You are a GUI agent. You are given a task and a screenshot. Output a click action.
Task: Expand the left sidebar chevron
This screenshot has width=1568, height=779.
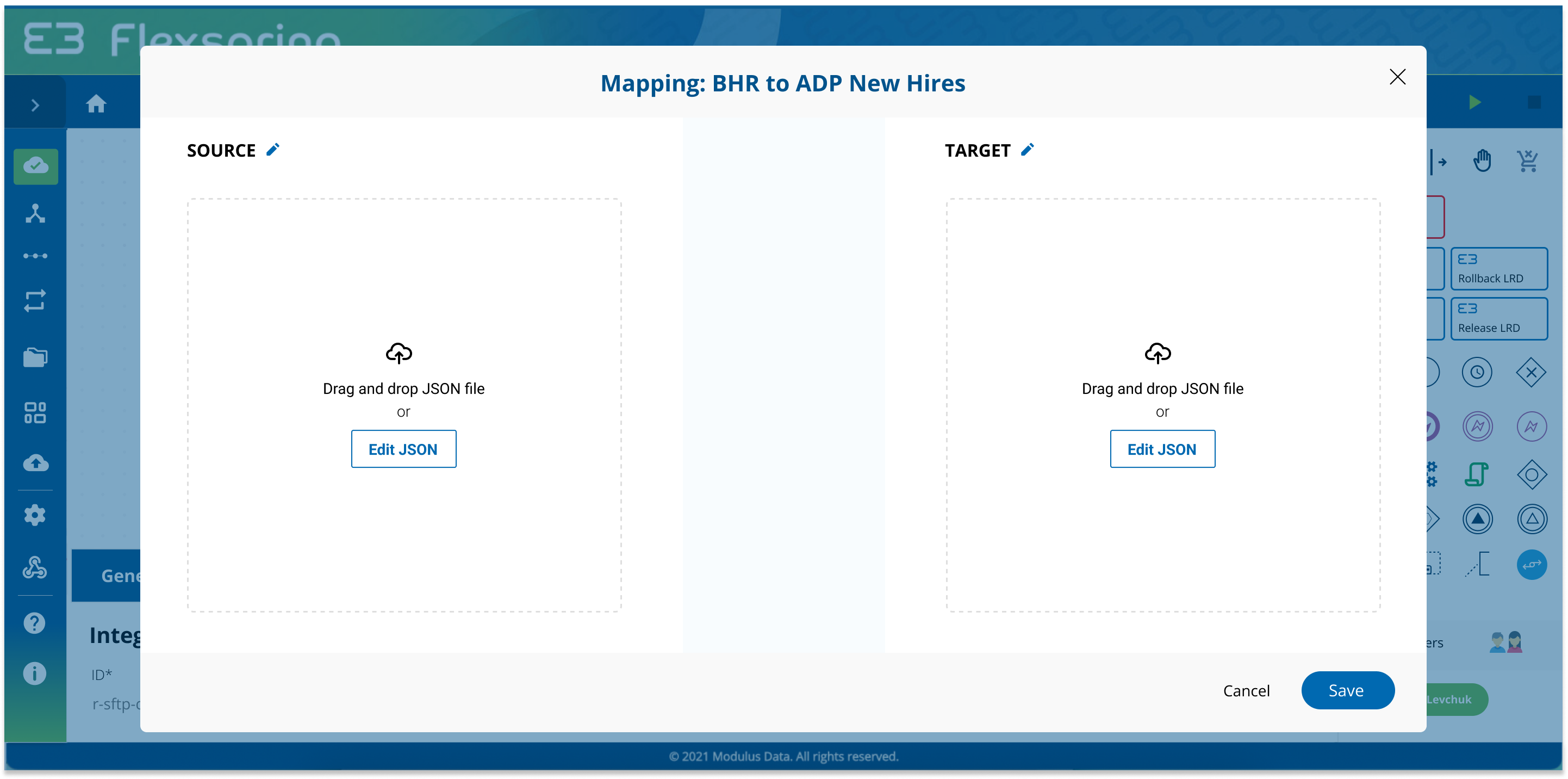pos(35,106)
